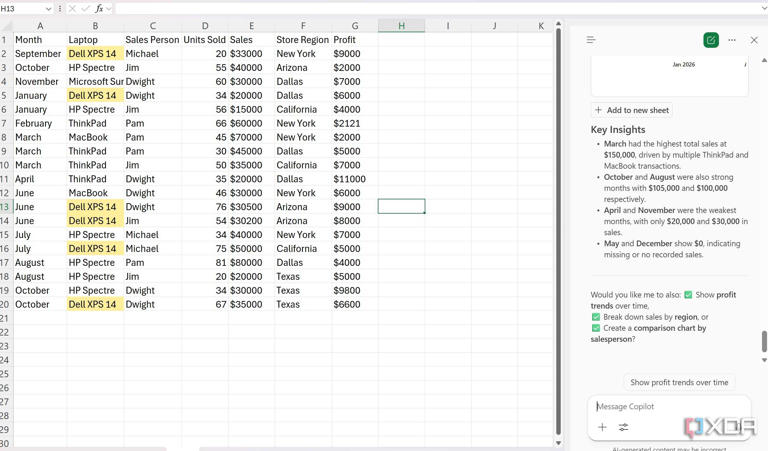Click the 'September' cell in row 2

pyautogui.click(x=40, y=53)
